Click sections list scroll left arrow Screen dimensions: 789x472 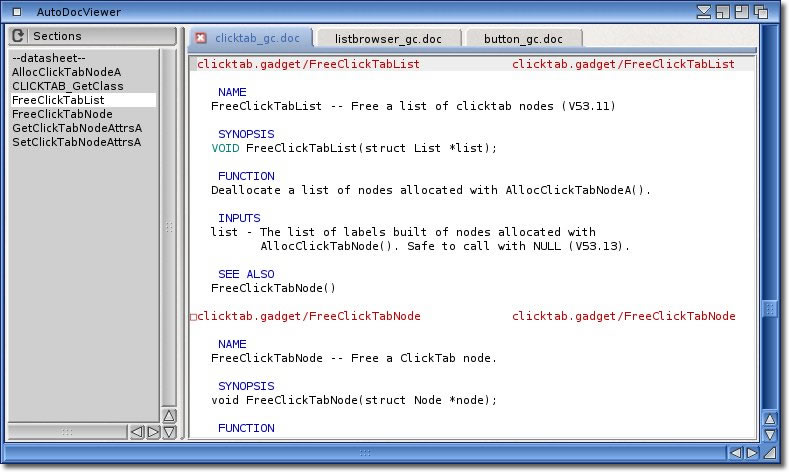[137, 432]
